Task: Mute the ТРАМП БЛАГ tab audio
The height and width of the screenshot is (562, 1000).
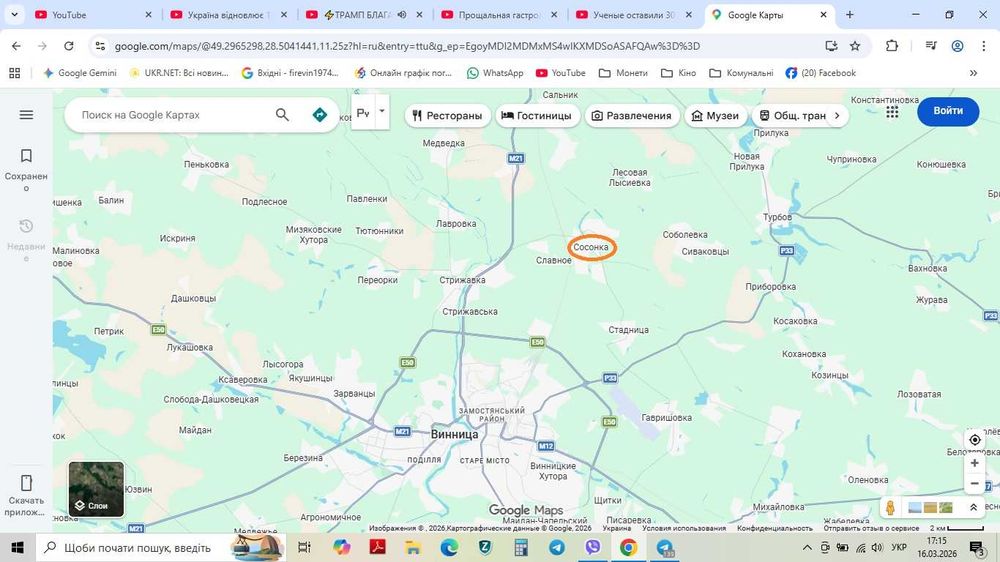Action: point(402,15)
